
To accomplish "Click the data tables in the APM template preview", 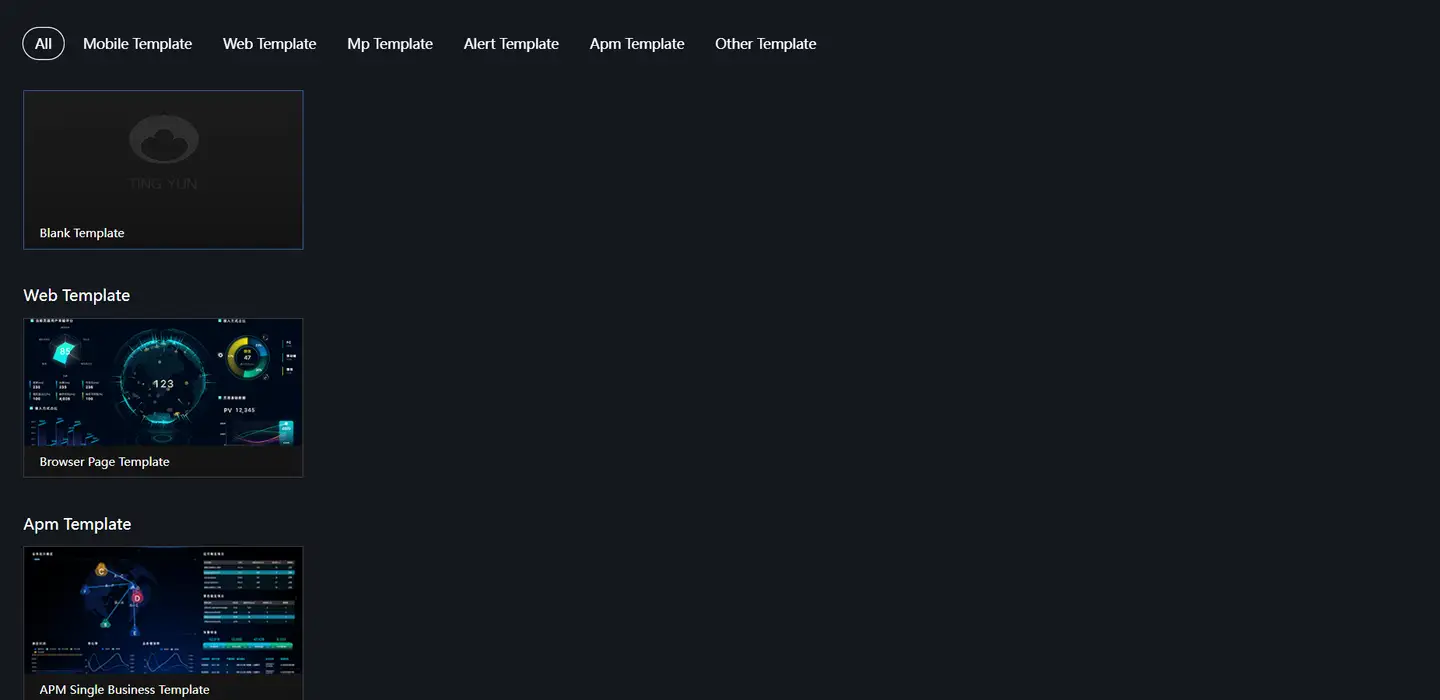I will tap(248, 590).
